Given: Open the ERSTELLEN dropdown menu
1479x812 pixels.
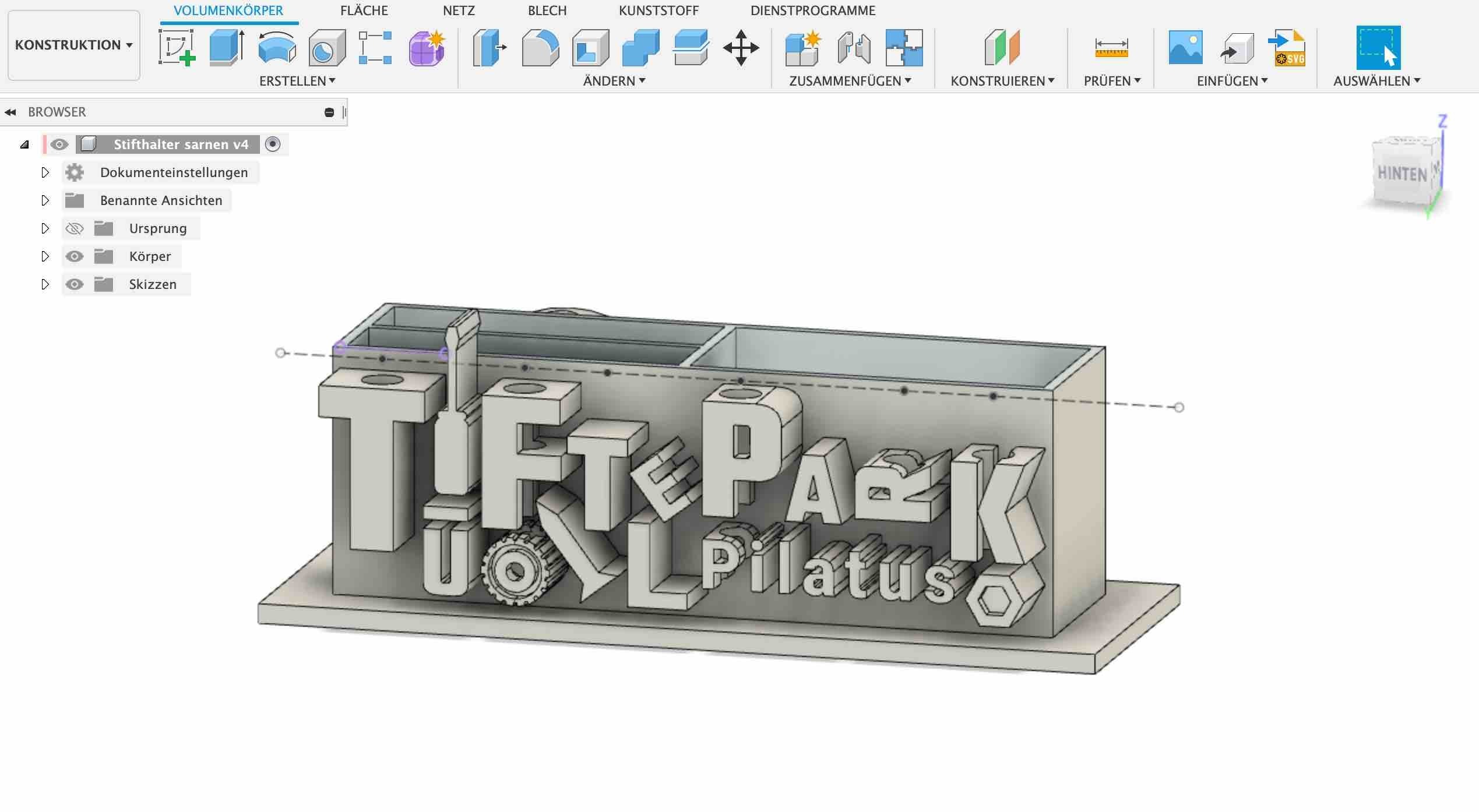Looking at the screenshot, I should pos(297,81).
